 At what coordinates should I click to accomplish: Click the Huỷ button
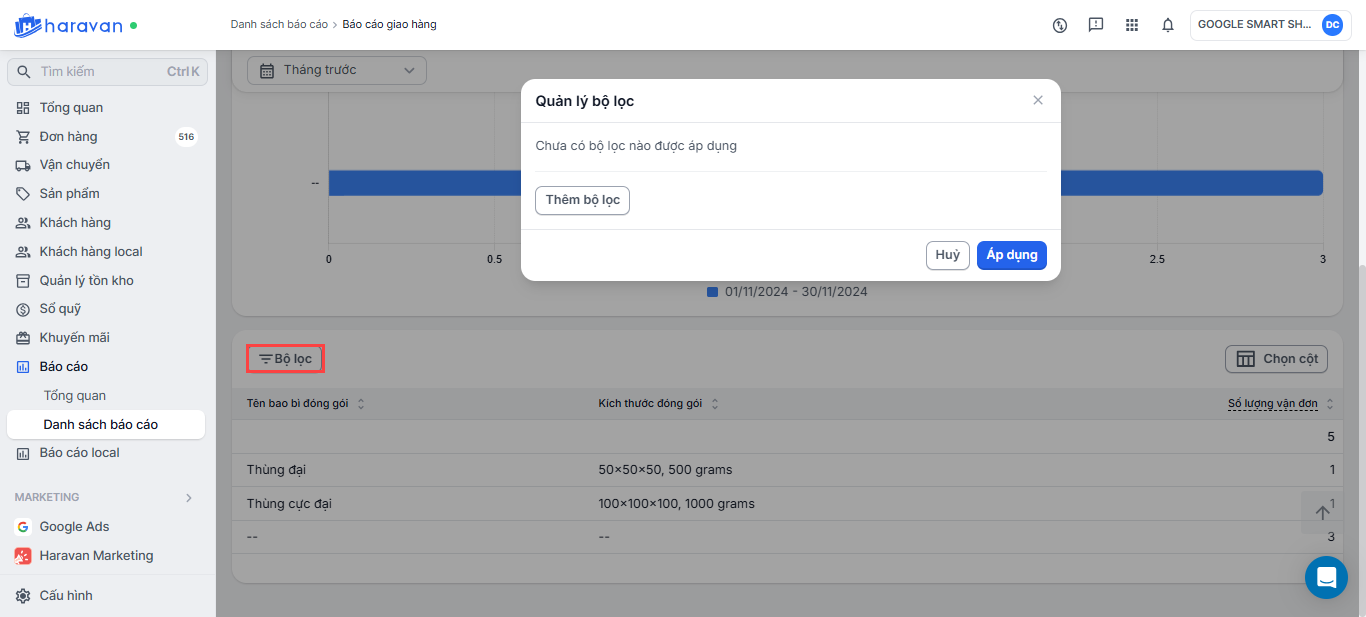point(947,255)
